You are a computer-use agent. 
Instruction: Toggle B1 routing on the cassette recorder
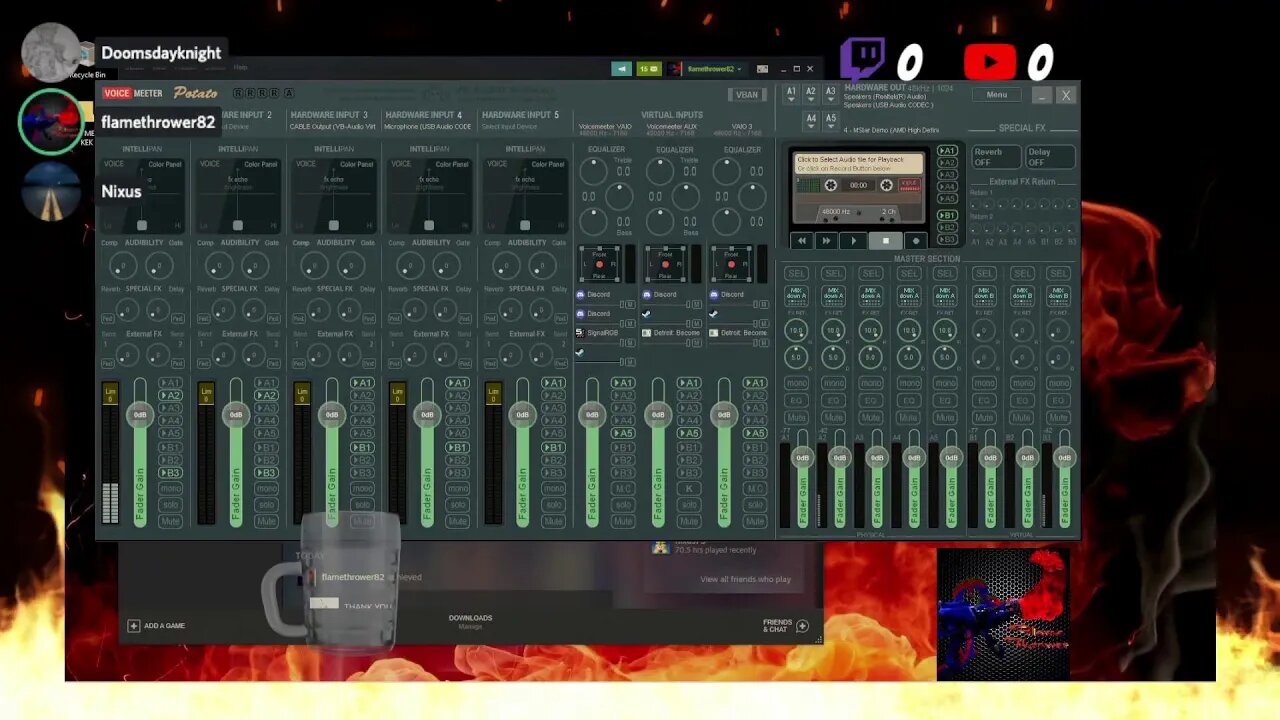[947, 215]
